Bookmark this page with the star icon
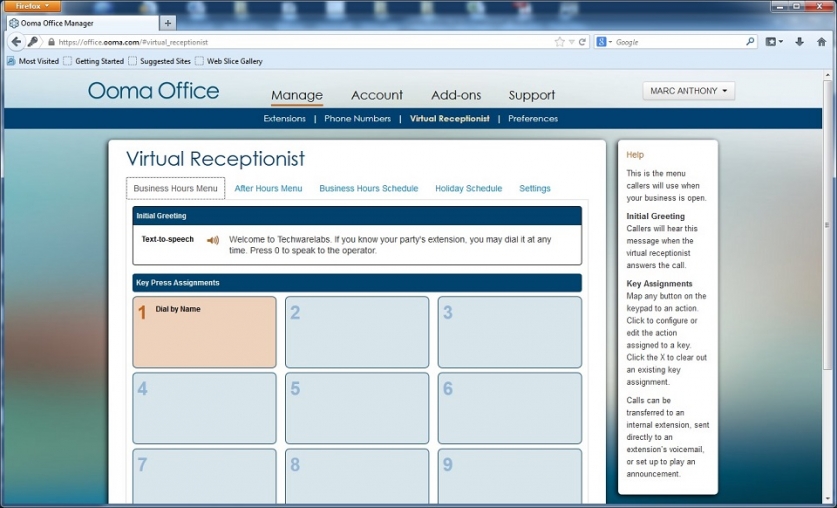Screen dimensions: 837x508 coord(559,42)
